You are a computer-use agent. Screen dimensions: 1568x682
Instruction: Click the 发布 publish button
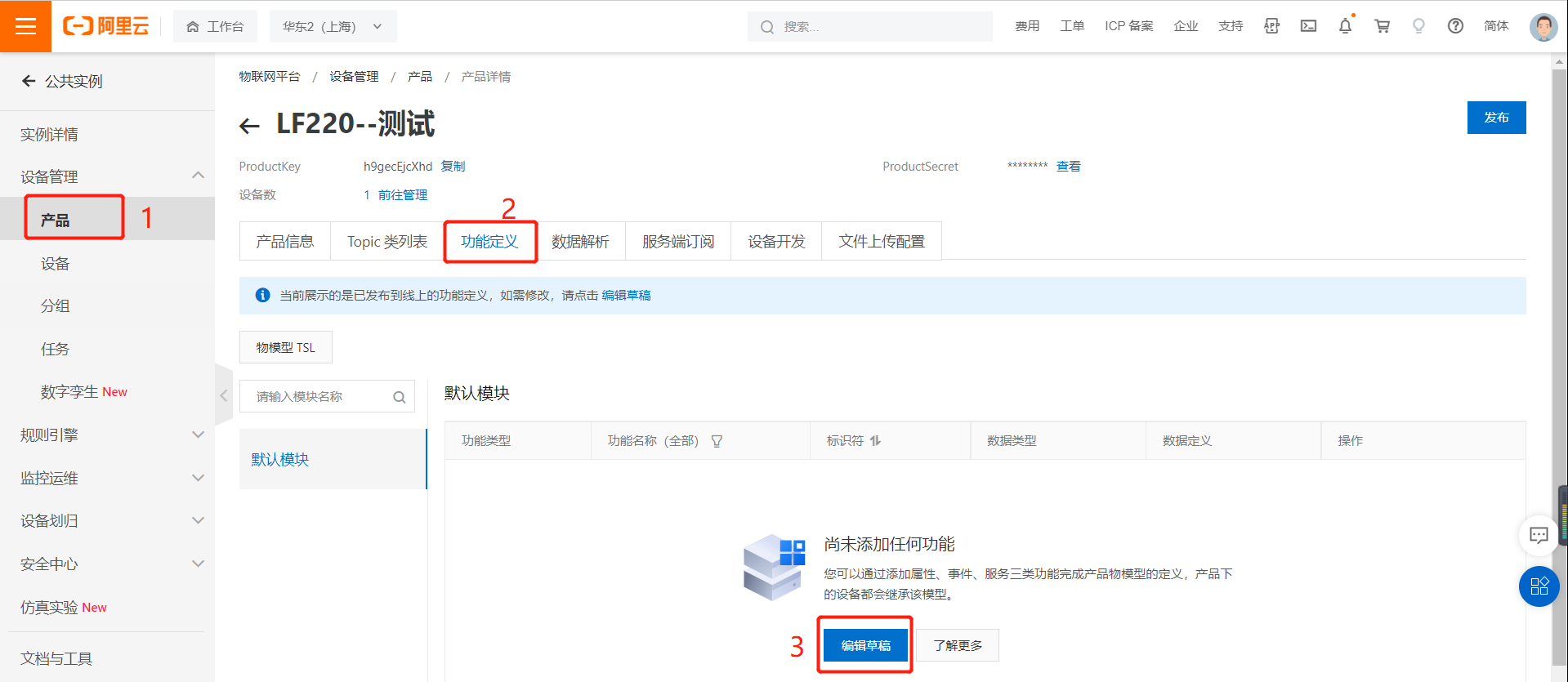pyautogui.click(x=1496, y=118)
